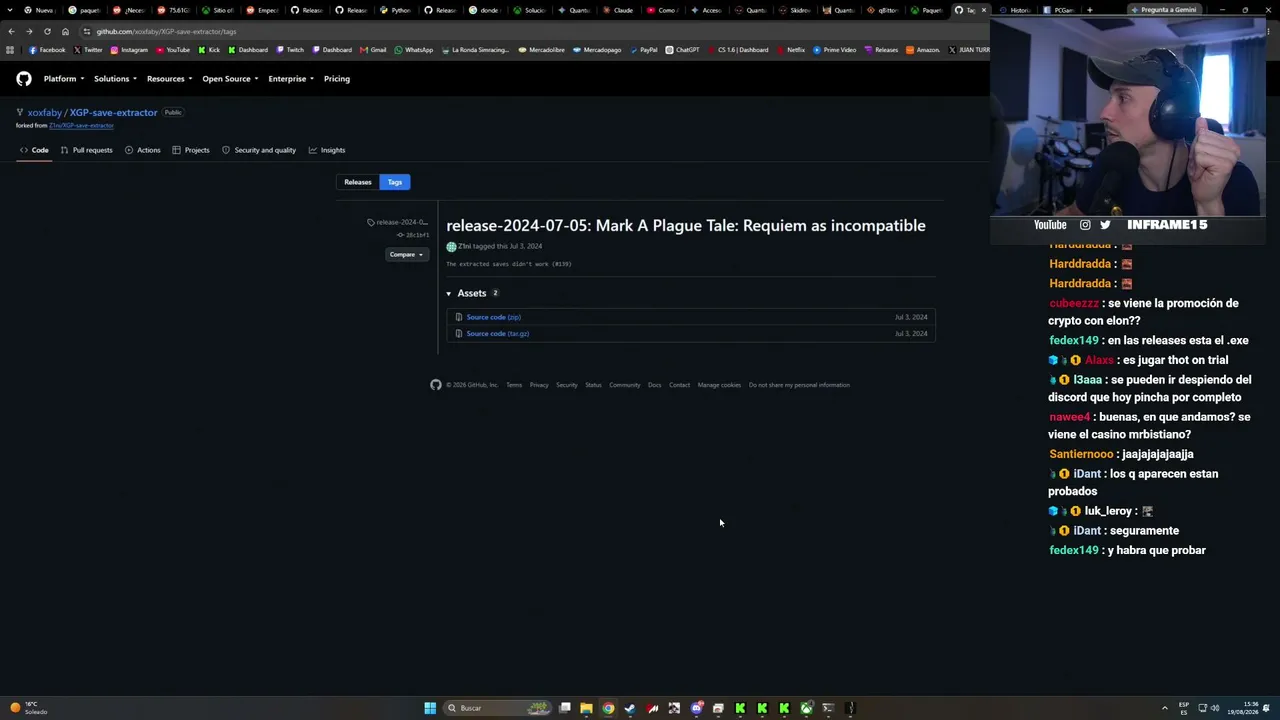
Task: Switch to the Claude browser tab
Action: (618, 10)
